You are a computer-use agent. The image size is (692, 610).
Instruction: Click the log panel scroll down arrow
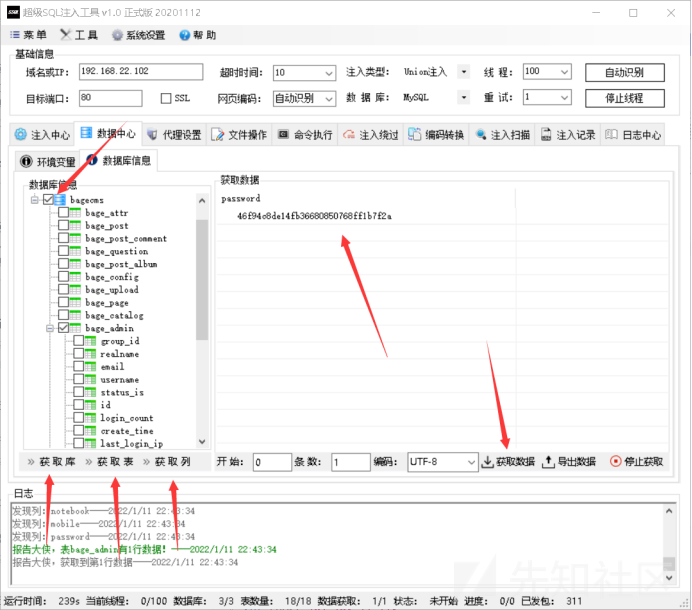(x=669, y=577)
